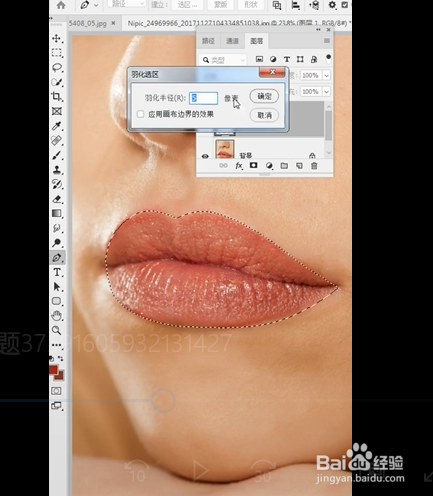The height and width of the screenshot is (496, 433).
Task: Select the History Brush tool
Action: tap(57, 184)
